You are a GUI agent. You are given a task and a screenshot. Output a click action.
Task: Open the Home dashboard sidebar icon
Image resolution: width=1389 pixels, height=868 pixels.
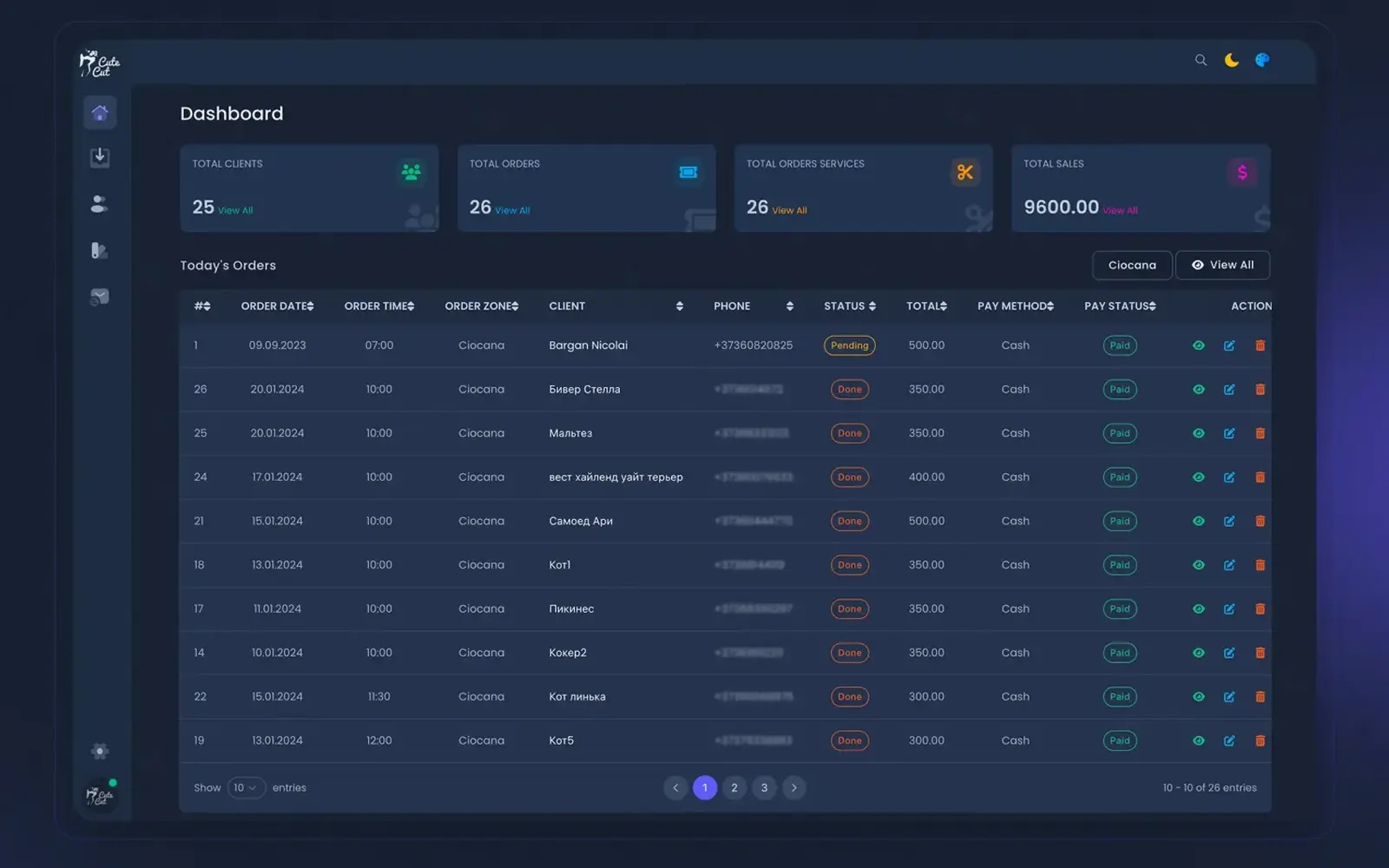pos(100,113)
